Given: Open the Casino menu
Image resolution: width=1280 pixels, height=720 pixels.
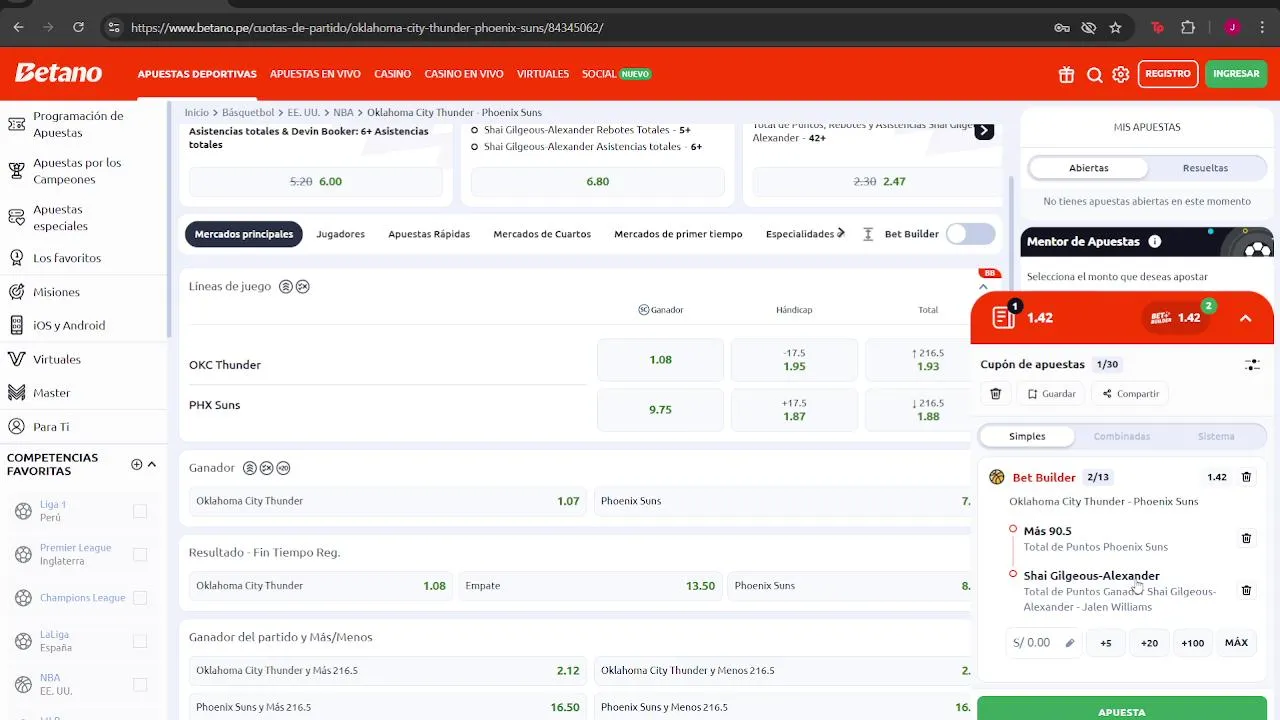Looking at the screenshot, I should [x=393, y=74].
